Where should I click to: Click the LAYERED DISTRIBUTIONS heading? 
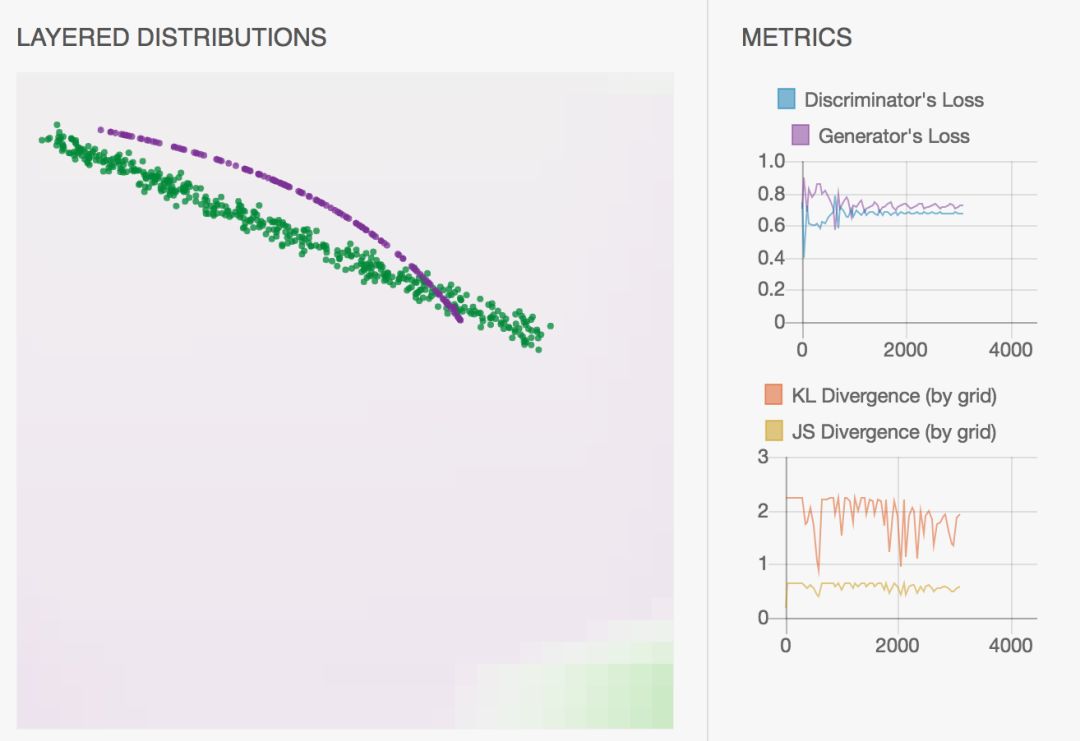pos(172,37)
